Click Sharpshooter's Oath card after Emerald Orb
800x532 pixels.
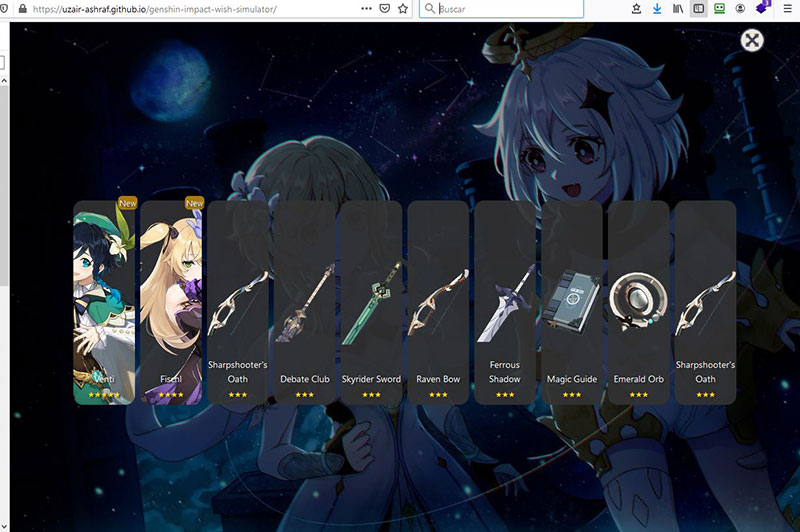(706, 302)
